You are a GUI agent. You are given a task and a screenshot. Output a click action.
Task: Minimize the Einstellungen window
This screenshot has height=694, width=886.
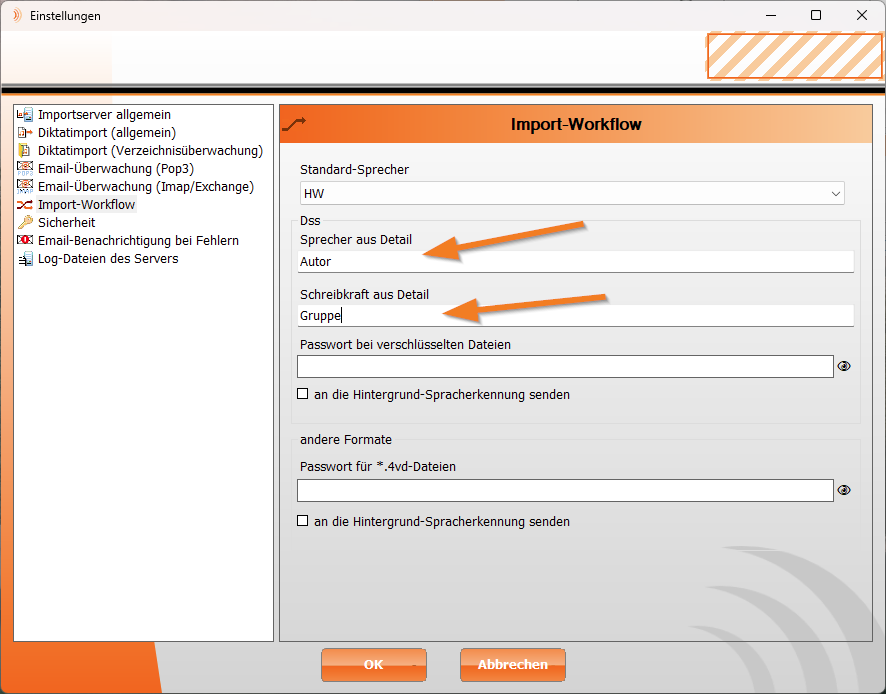point(771,15)
